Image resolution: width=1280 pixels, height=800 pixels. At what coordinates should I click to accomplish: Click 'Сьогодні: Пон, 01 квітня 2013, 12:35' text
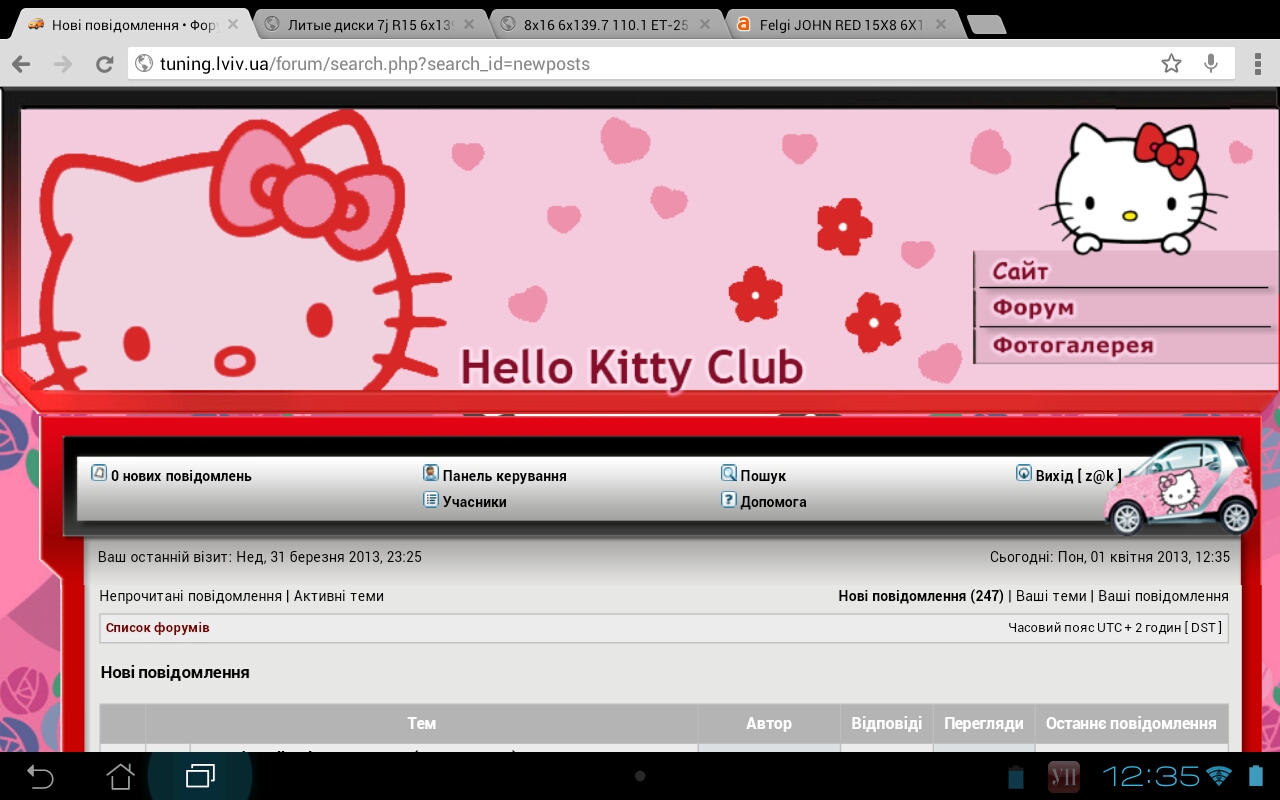[x=1110, y=557]
